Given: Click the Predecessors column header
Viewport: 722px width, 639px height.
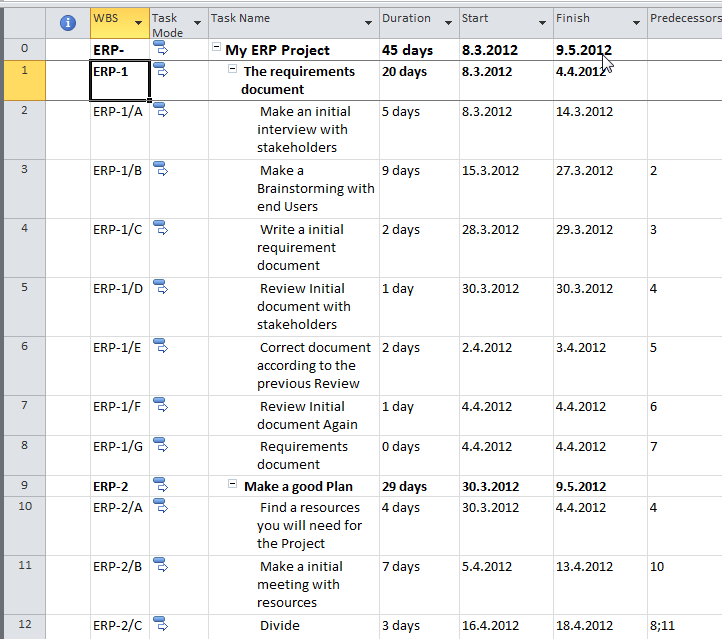Looking at the screenshot, I should (x=685, y=18).
